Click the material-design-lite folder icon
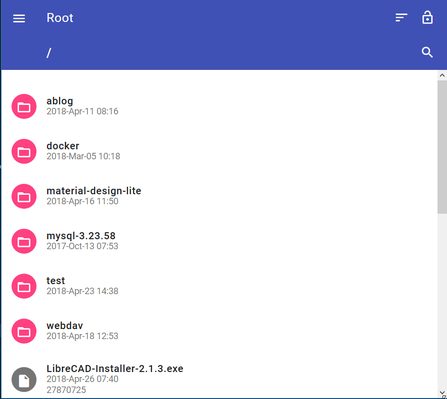 [24, 196]
